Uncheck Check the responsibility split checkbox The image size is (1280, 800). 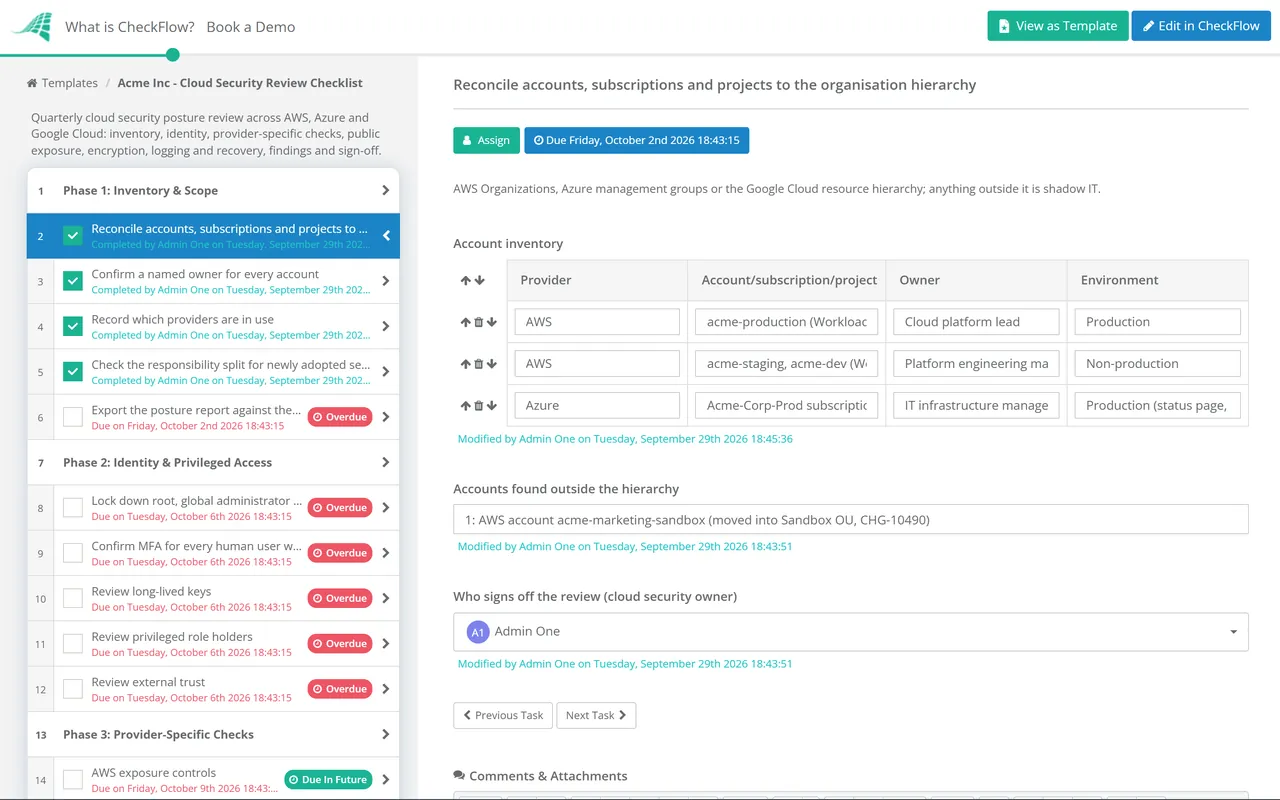pyautogui.click(x=73, y=372)
